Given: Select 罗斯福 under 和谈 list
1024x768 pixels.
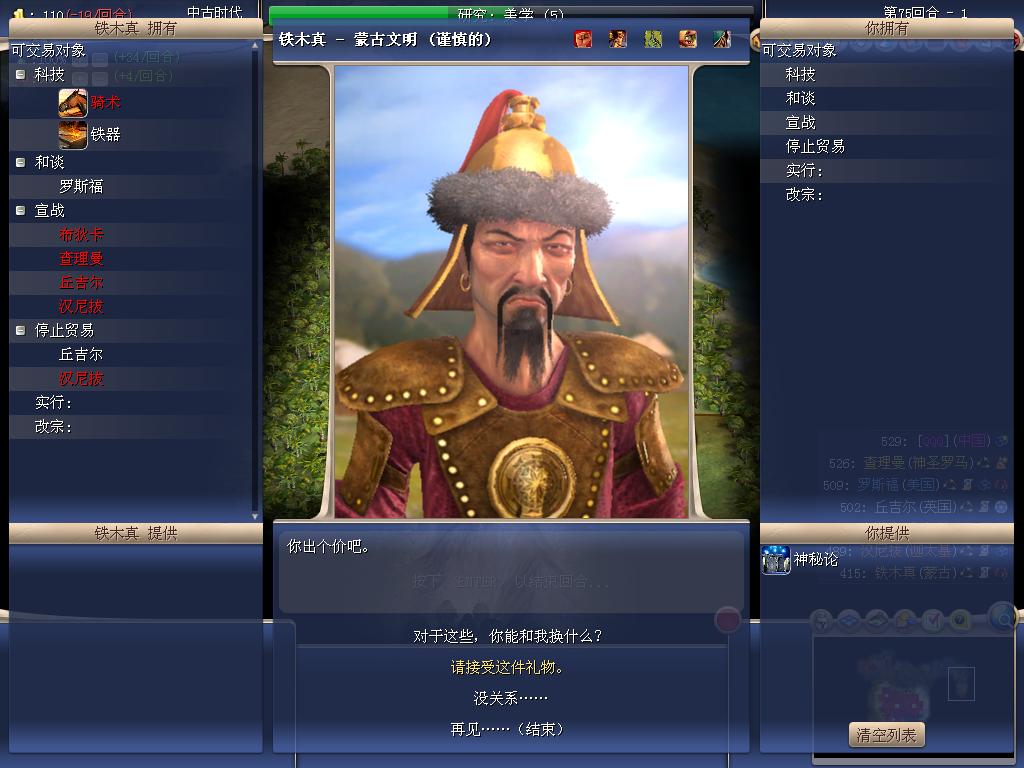Looking at the screenshot, I should point(81,187).
